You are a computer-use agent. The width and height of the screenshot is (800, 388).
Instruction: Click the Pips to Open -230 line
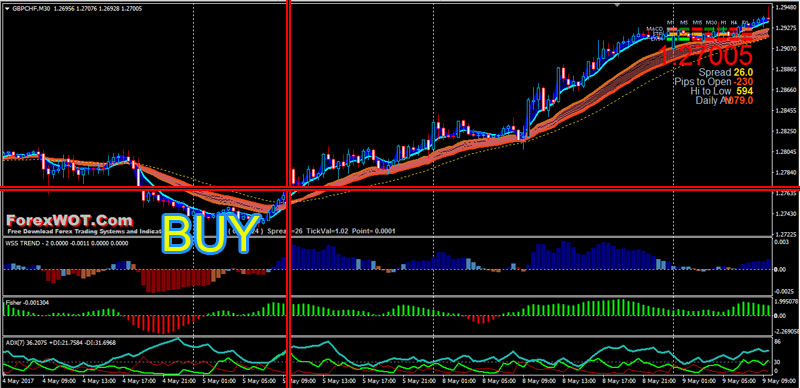[x=714, y=82]
